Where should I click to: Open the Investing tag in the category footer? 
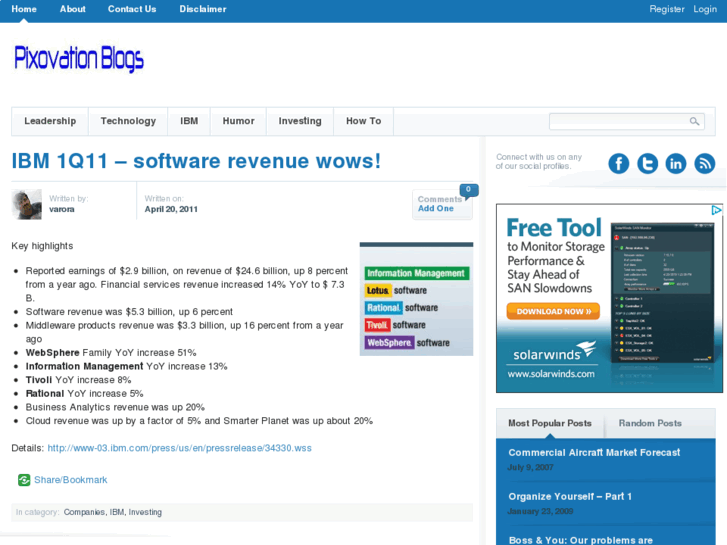click(x=145, y=512)
